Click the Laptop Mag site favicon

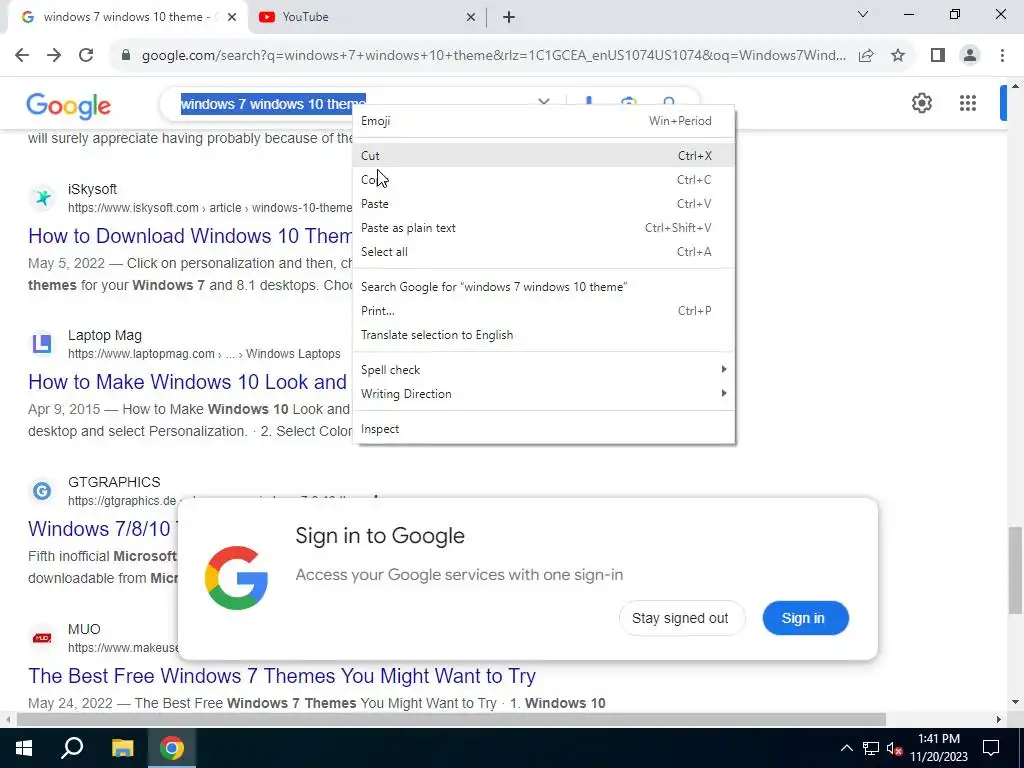(42, 344)
